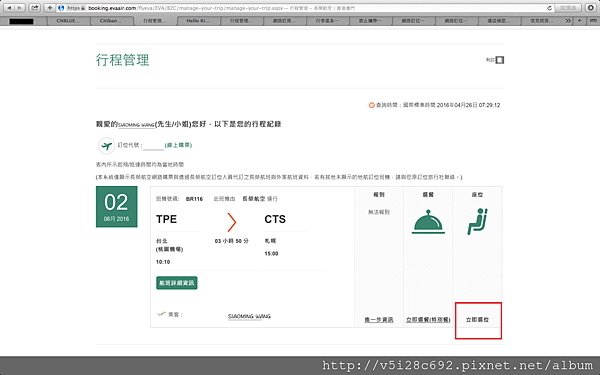Click the duration text 03 小時 50 分
The width and height of the screenshot is (600, 375).
(232, 241)
